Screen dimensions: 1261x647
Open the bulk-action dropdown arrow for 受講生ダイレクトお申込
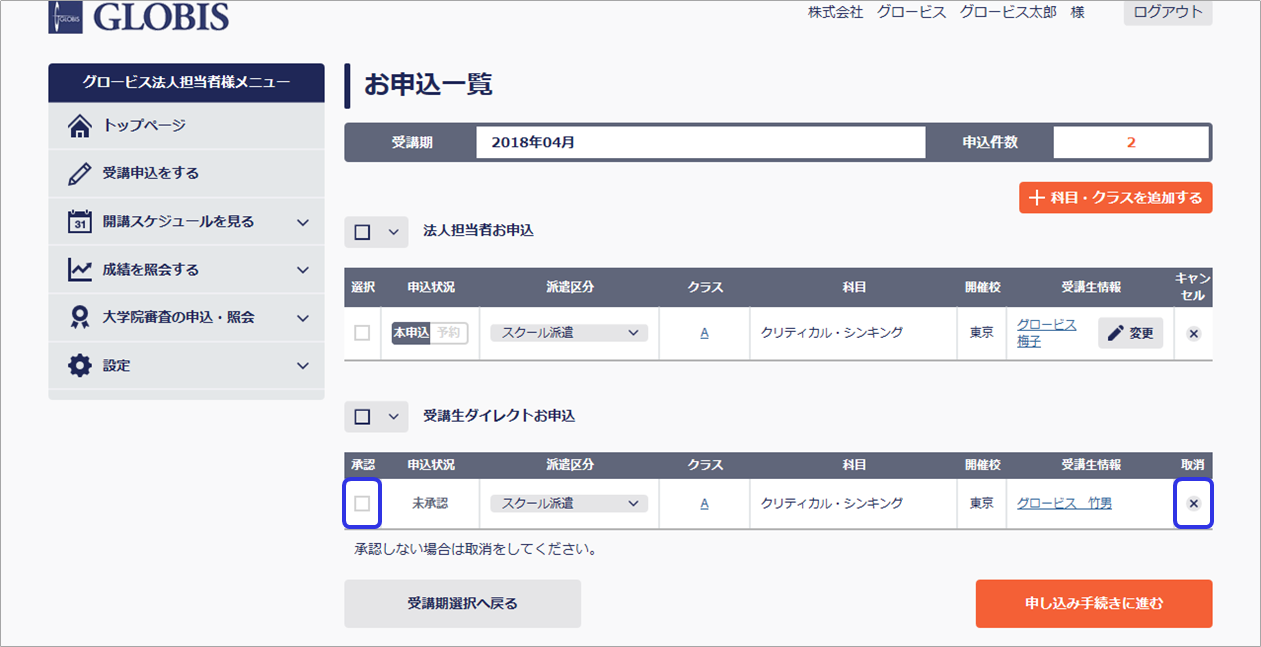coord(393,417)
